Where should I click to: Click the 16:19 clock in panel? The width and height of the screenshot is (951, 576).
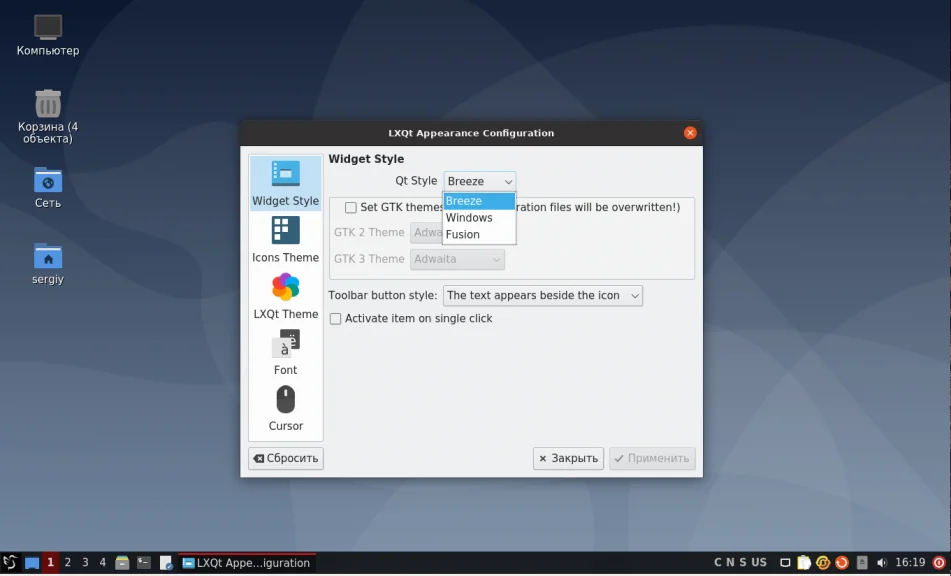(x=910, y=563)
